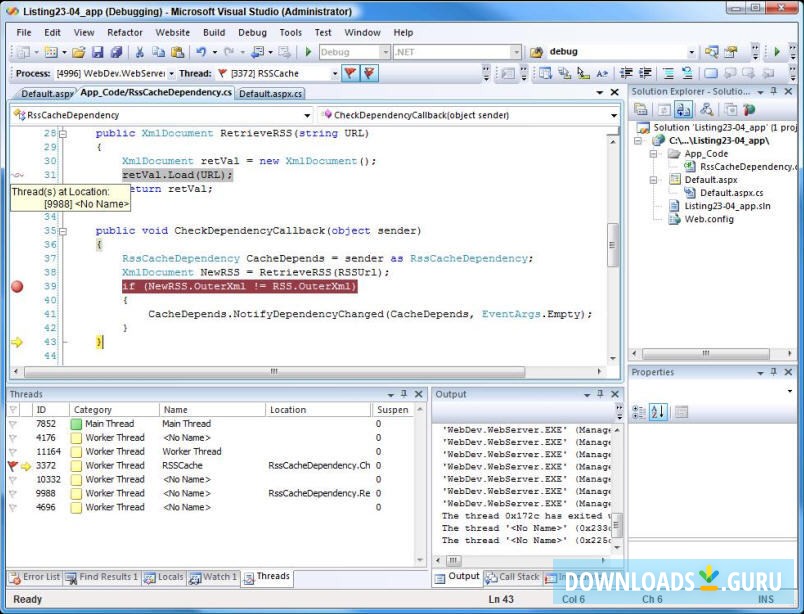Click the Increase Indent icon
Image resolution: width=804 pixels, height=614 pixels.
pos(645,73)
